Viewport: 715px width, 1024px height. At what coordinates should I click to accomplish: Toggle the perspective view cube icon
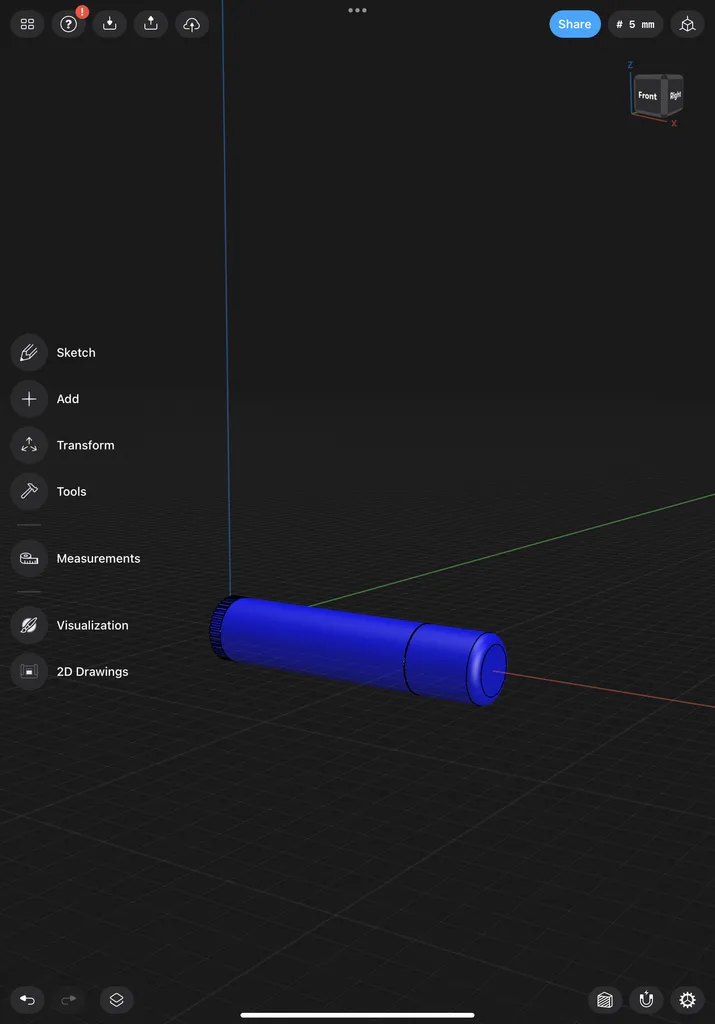[x=688, y=24]
